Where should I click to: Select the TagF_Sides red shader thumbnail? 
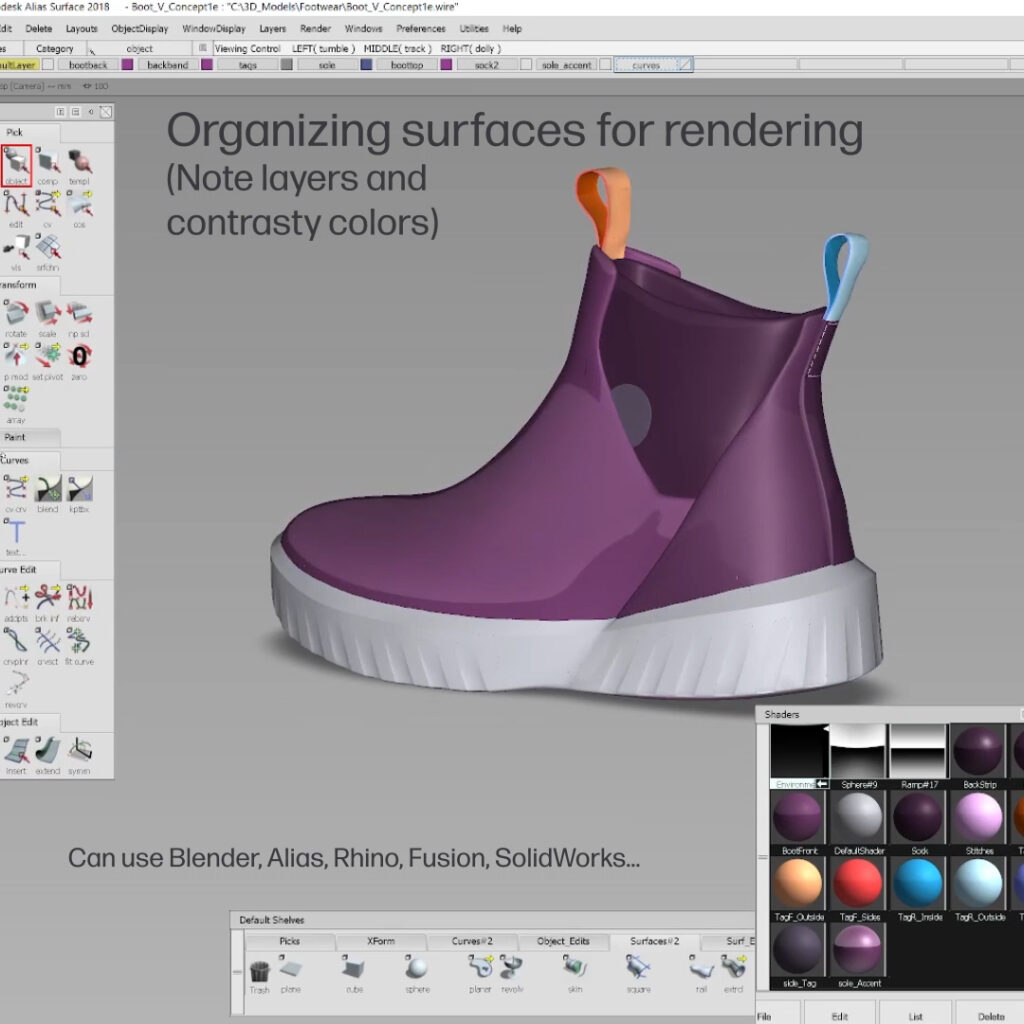tap(857, 884)
